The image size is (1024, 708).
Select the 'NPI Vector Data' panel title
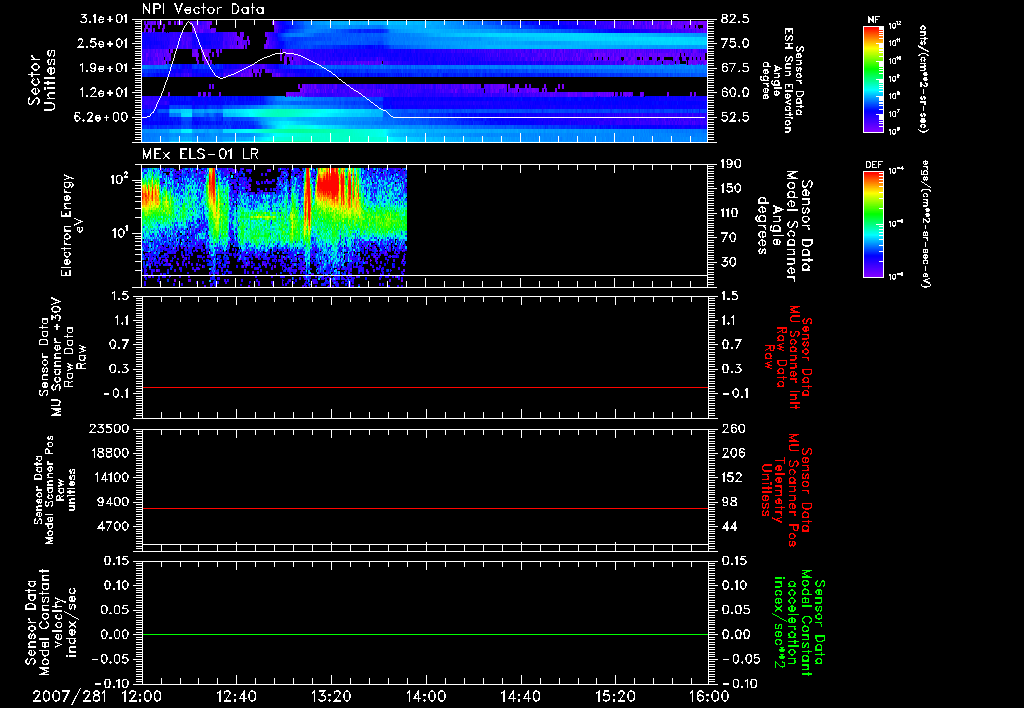tap(203, 9)
